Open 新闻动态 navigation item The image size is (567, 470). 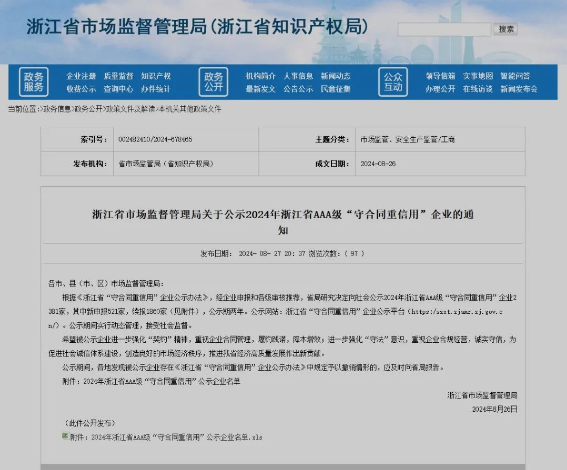[336, 76]
